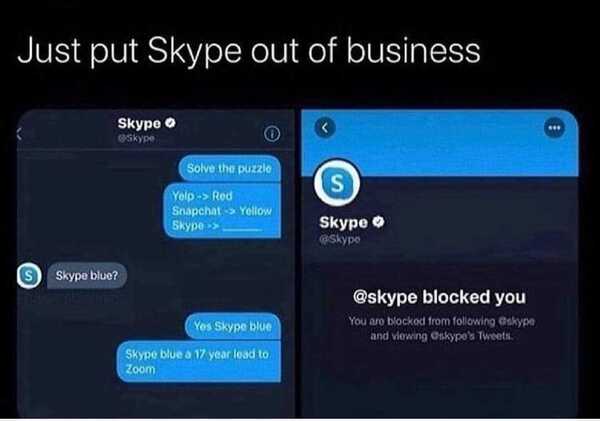Click the verified badge next to the profile name

[x=378, y=222]
